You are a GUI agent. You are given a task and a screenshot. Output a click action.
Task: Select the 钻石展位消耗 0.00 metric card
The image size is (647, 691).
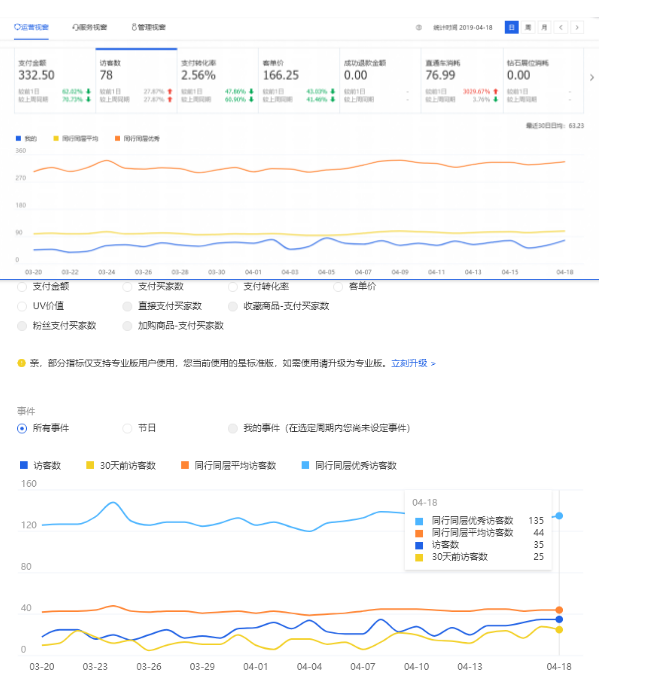(543, 81)
